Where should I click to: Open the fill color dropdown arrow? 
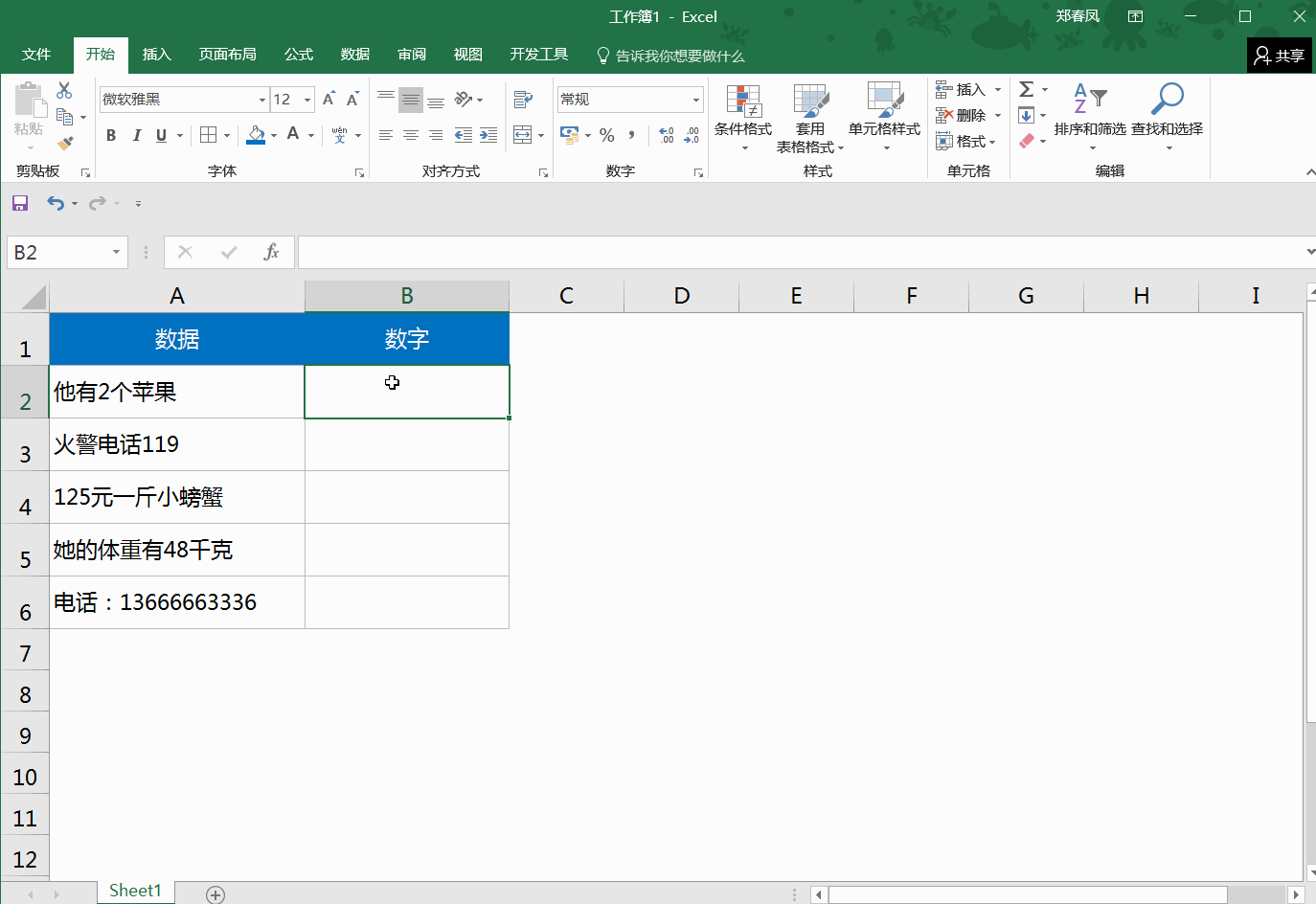274,135
